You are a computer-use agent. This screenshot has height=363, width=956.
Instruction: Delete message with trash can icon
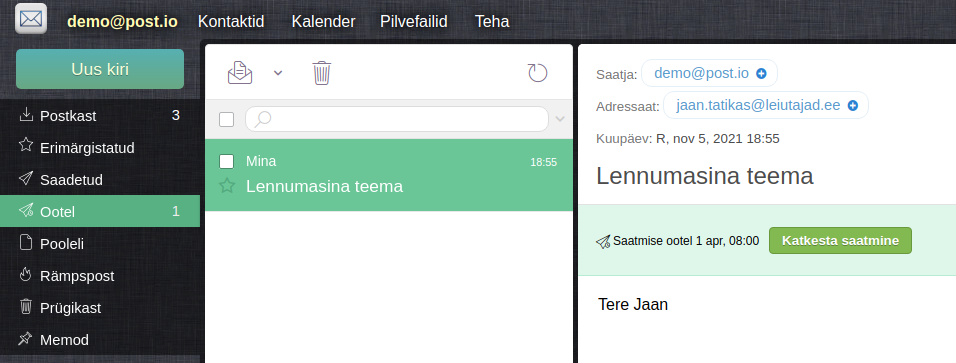(321, 73)
